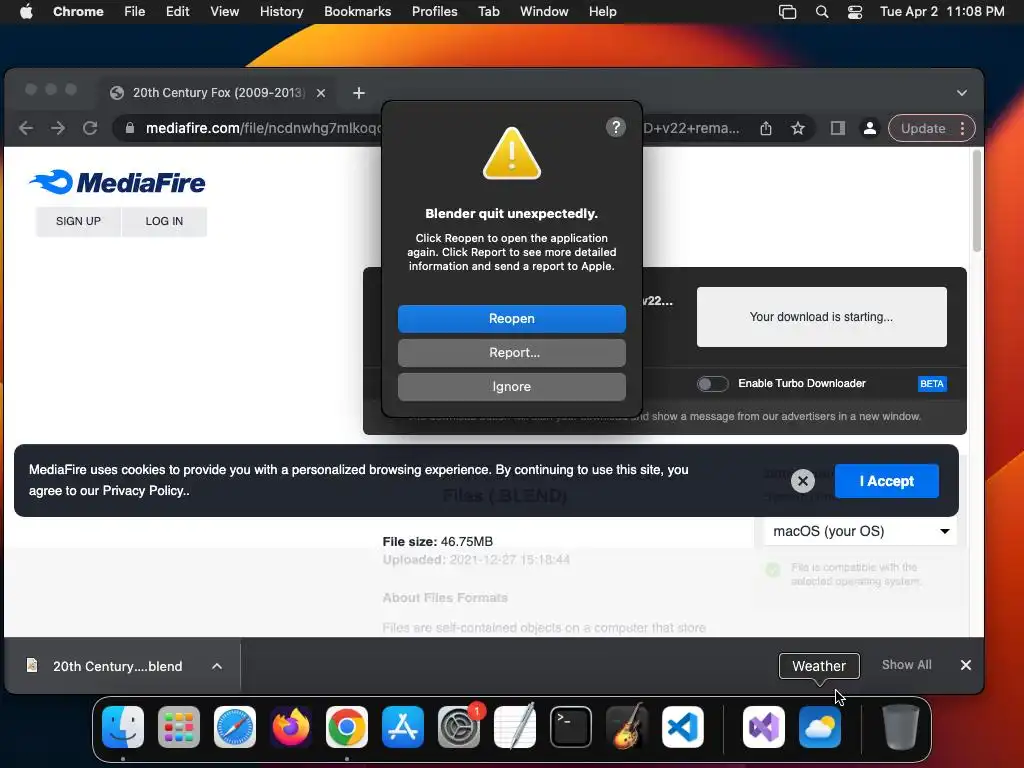Screen dimensions: 1024x768
Task: Open Finder from the dock
Action: [x=123, y=727]
